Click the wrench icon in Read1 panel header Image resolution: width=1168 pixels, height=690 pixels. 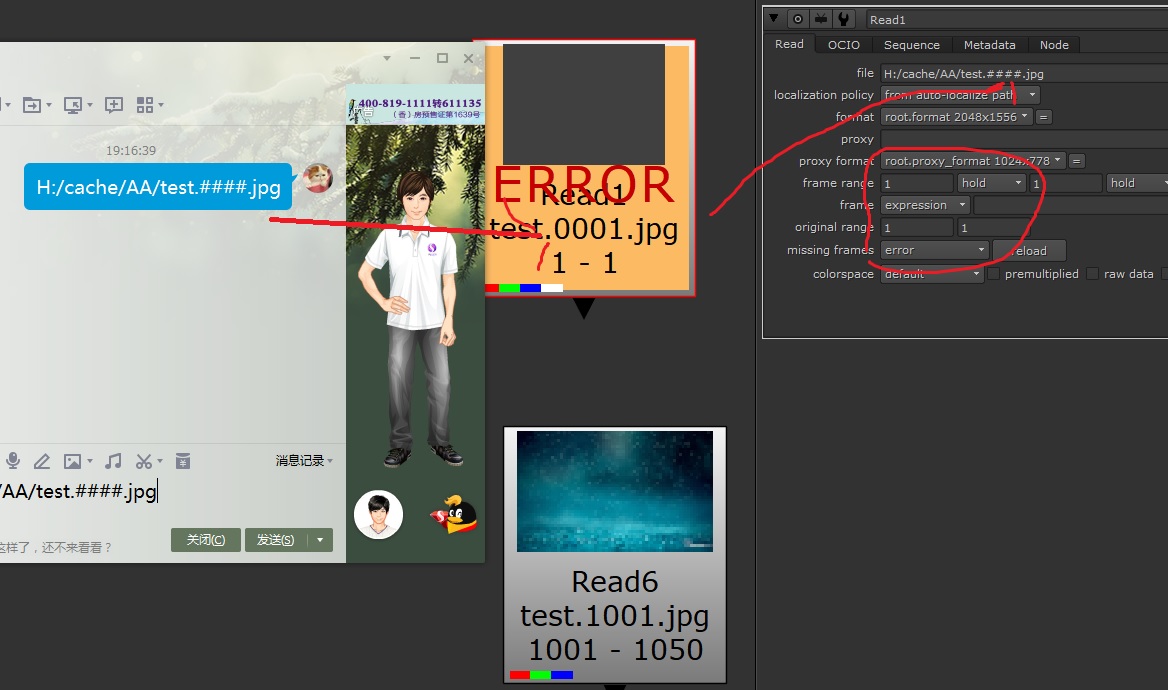845,19
